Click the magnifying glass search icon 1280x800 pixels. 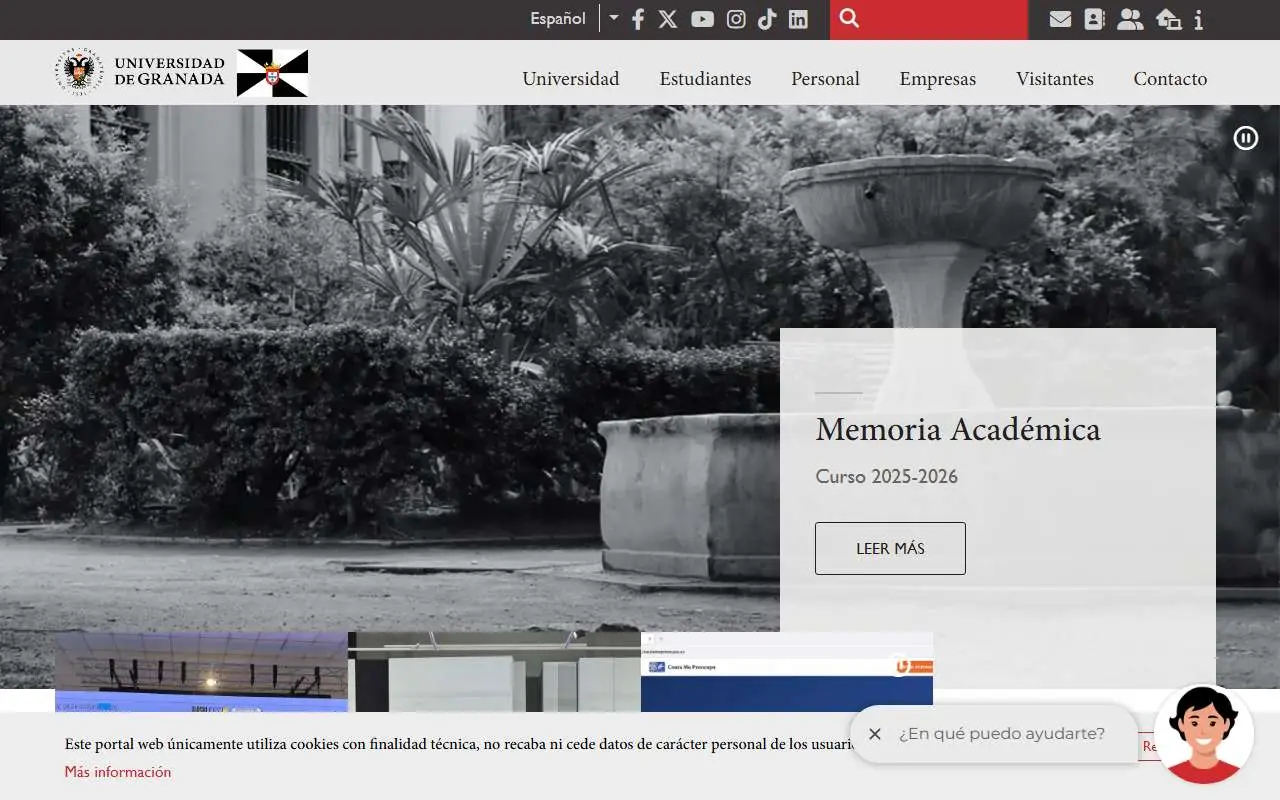pyautogui.click(x=849, y=18)
